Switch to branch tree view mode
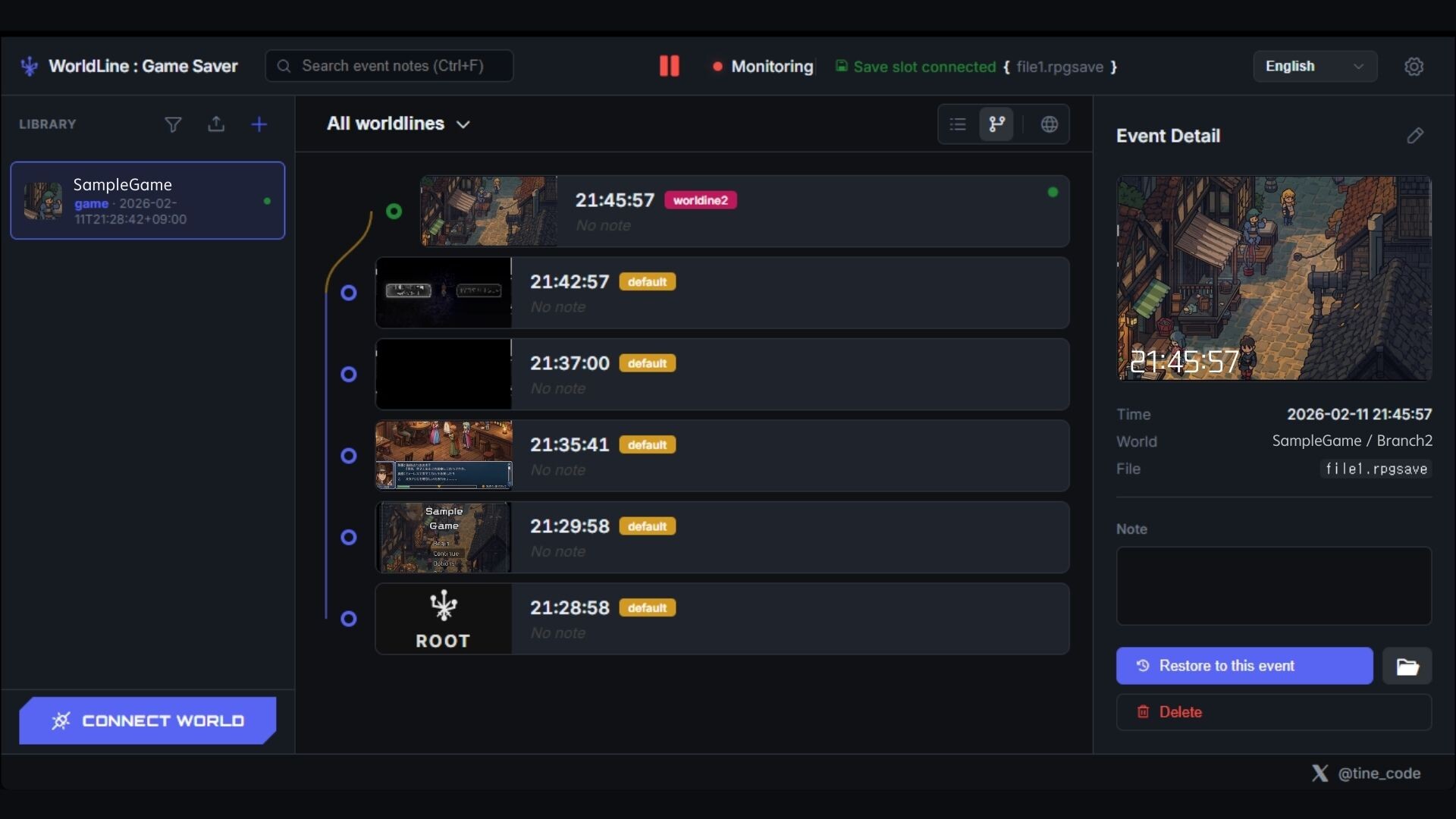 [x=996, y=124]
